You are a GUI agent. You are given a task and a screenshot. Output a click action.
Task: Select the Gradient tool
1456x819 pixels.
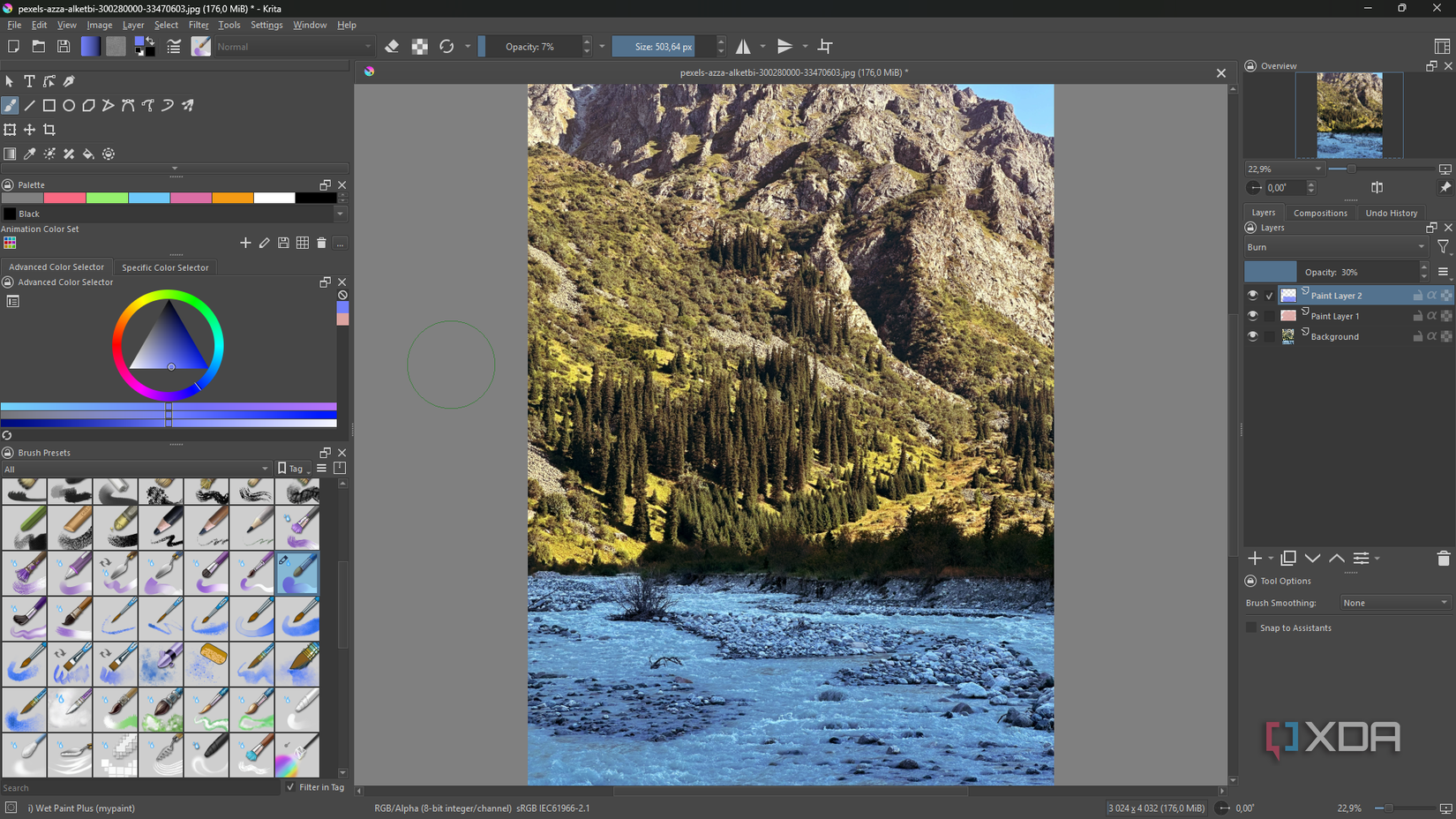click(x=10, y=154)
